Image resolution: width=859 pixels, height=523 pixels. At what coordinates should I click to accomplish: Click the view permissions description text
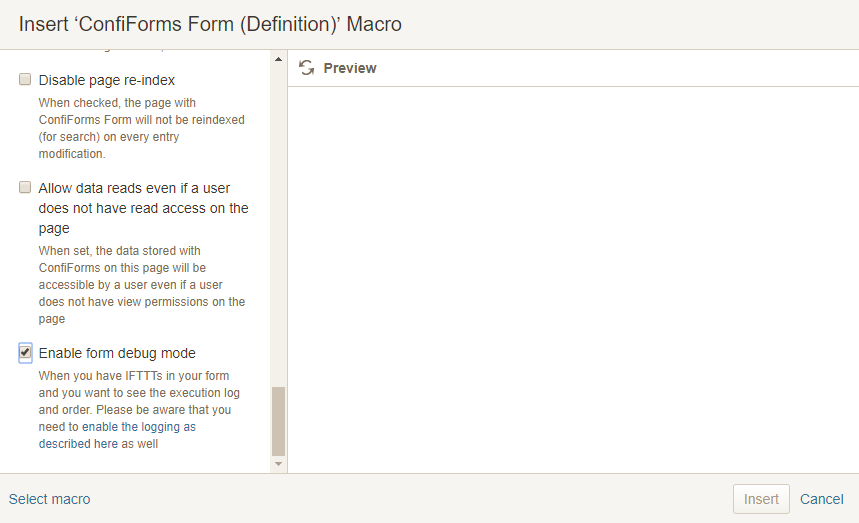(141, 285)
